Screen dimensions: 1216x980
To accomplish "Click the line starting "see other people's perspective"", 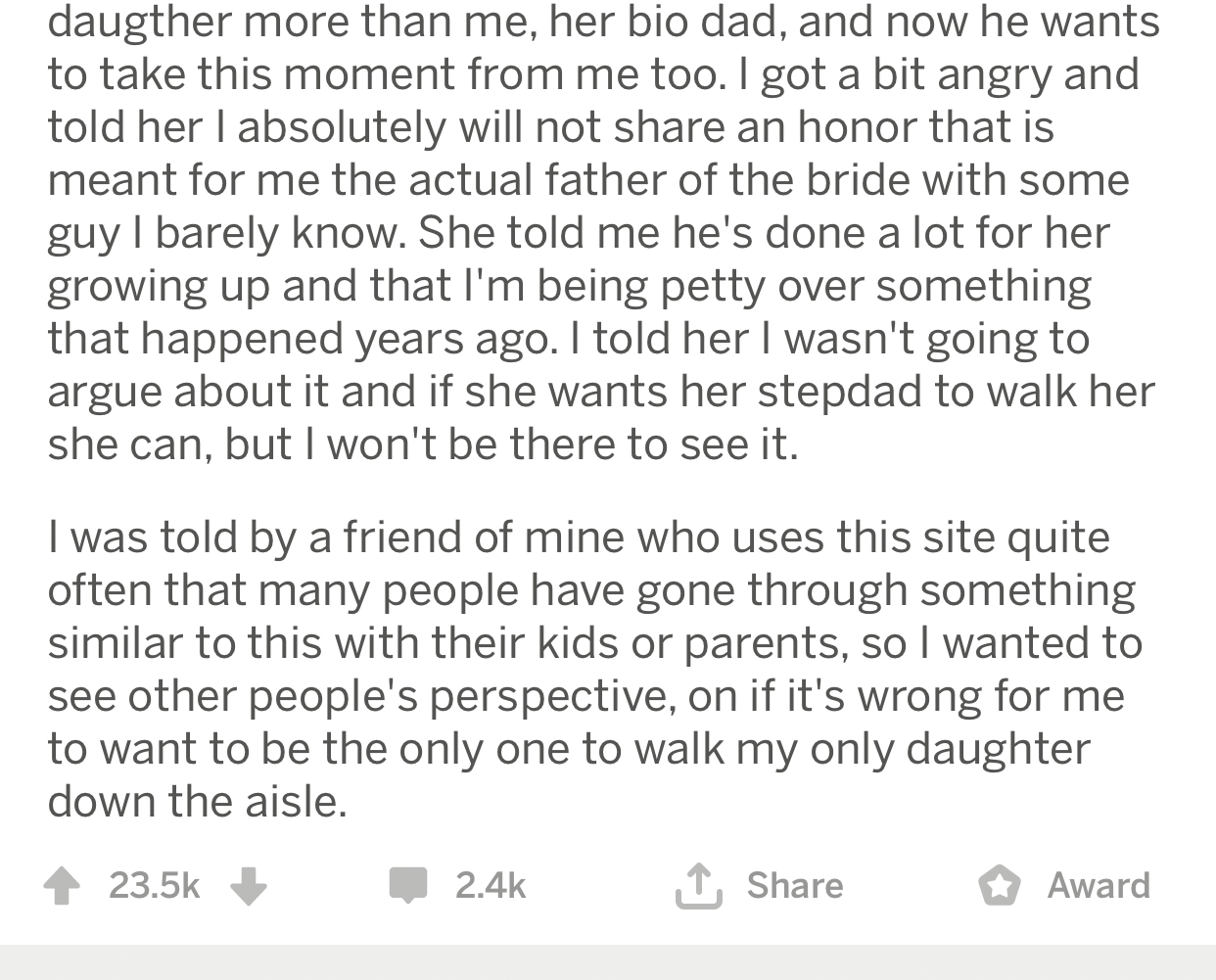I will [x=586, y=695].
